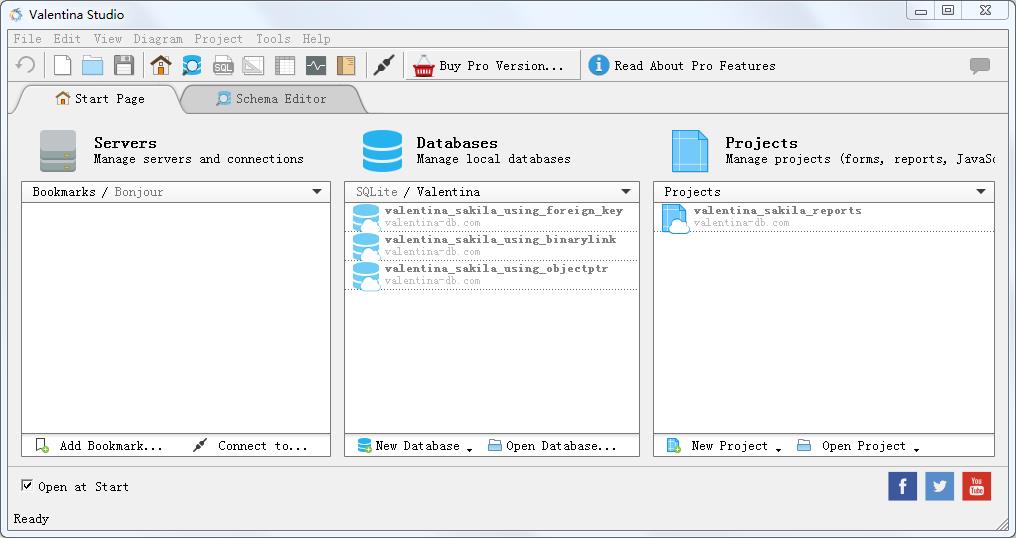Viewport: 1016px width, 538px height.
Task: Click the Read About Pro Features info icon
Action: (x=599, y=65)
